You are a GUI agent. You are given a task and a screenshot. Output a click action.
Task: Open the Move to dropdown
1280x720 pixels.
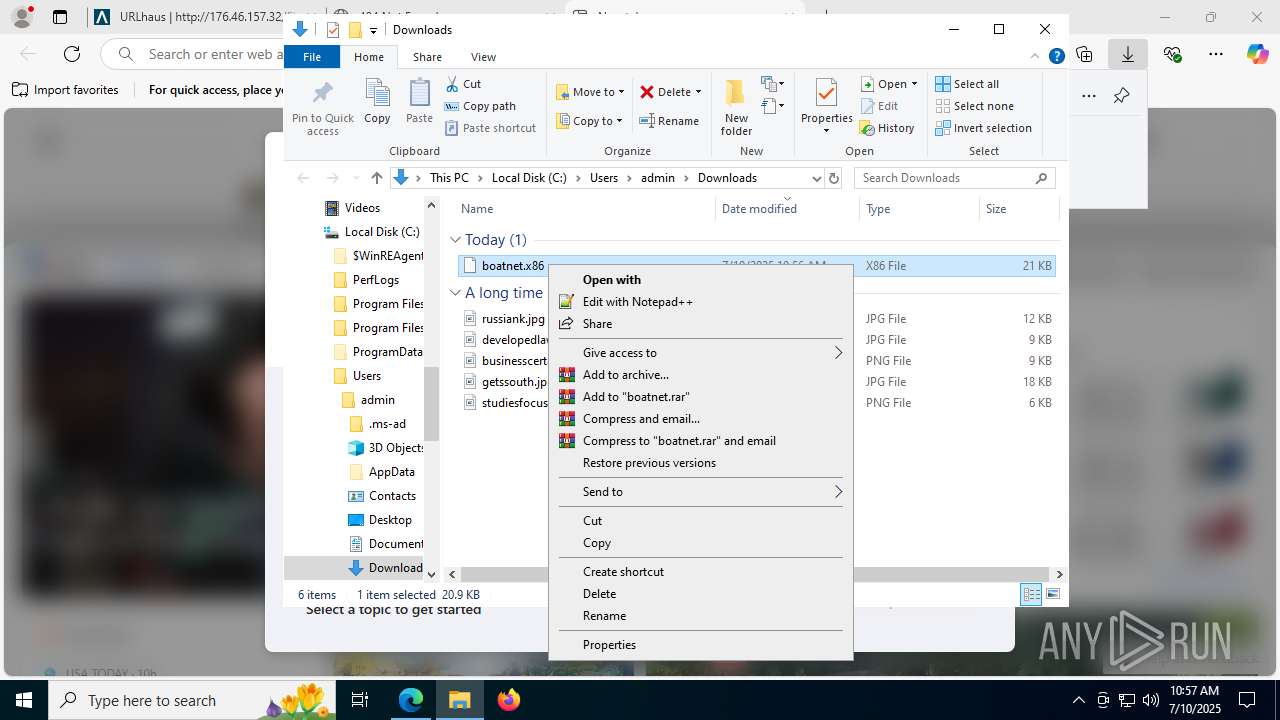click(590, 92)
